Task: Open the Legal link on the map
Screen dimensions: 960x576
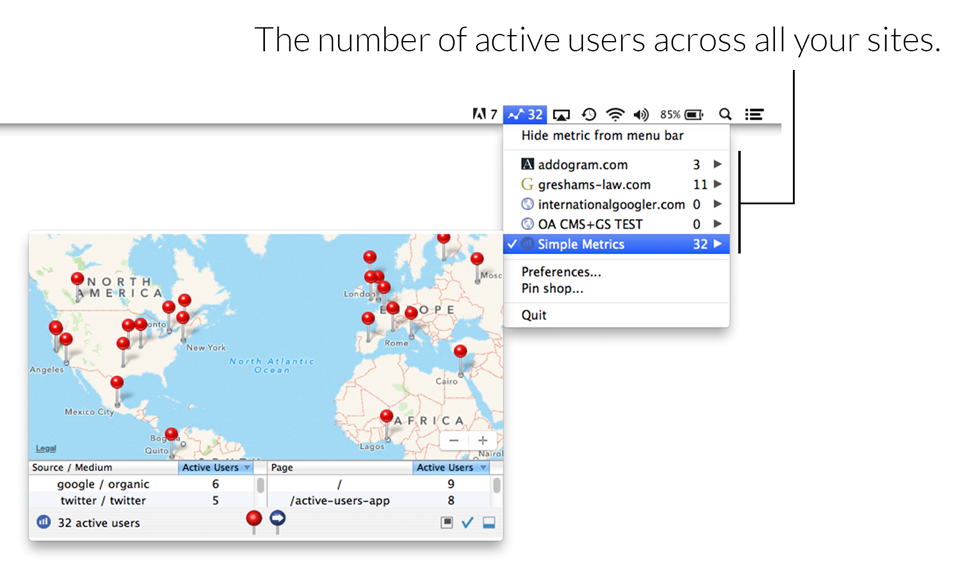Action: (46, 449)
